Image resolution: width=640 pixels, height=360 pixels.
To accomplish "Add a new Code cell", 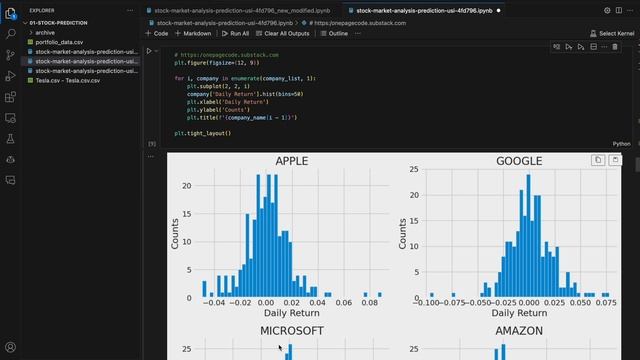I will [157, 33].
